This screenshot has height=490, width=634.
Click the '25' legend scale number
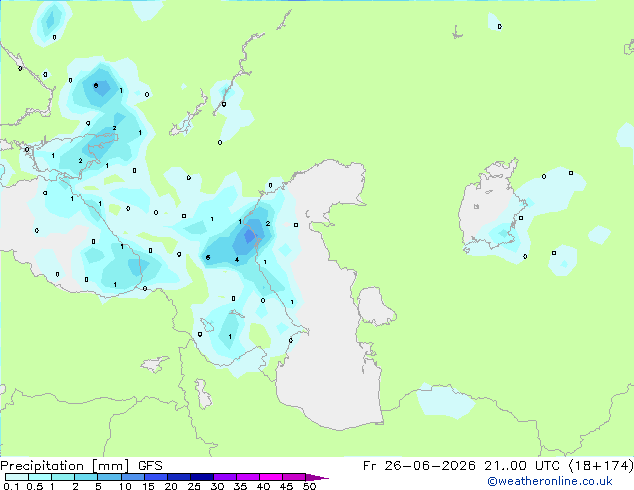pyautogui.click(x=194, y=486)
